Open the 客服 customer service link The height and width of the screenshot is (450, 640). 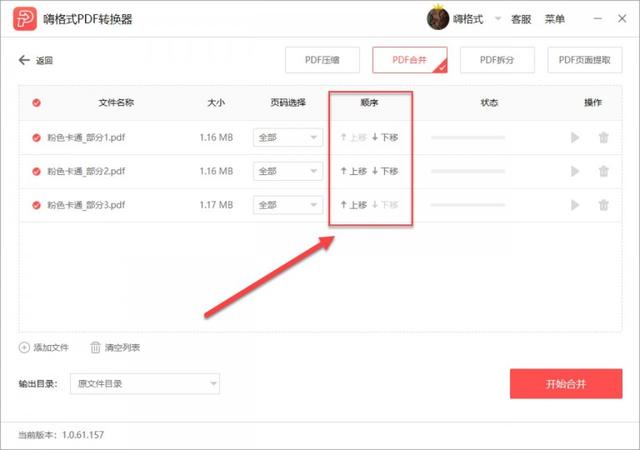point(521,19)
